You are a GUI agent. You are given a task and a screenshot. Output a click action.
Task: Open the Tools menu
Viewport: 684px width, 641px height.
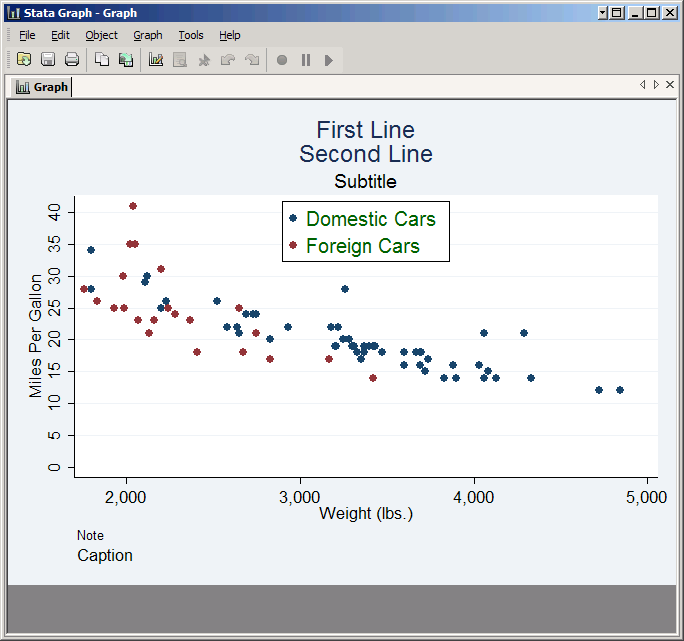(x=191, y=35)
